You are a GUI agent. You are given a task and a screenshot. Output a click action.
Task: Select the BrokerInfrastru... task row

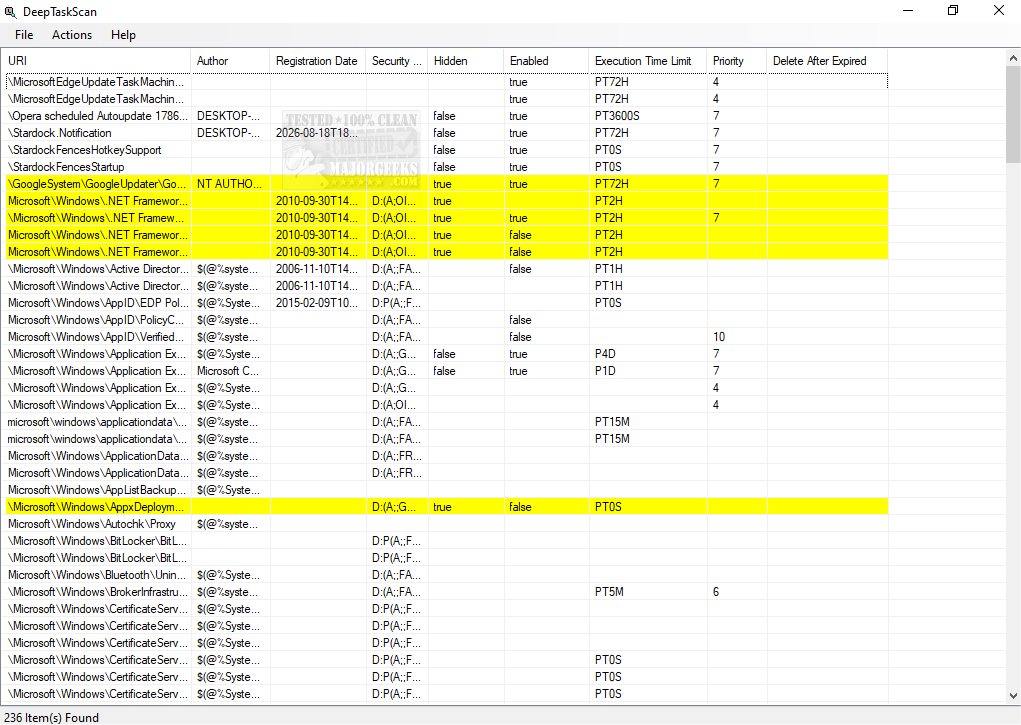(x=447, y=591)
